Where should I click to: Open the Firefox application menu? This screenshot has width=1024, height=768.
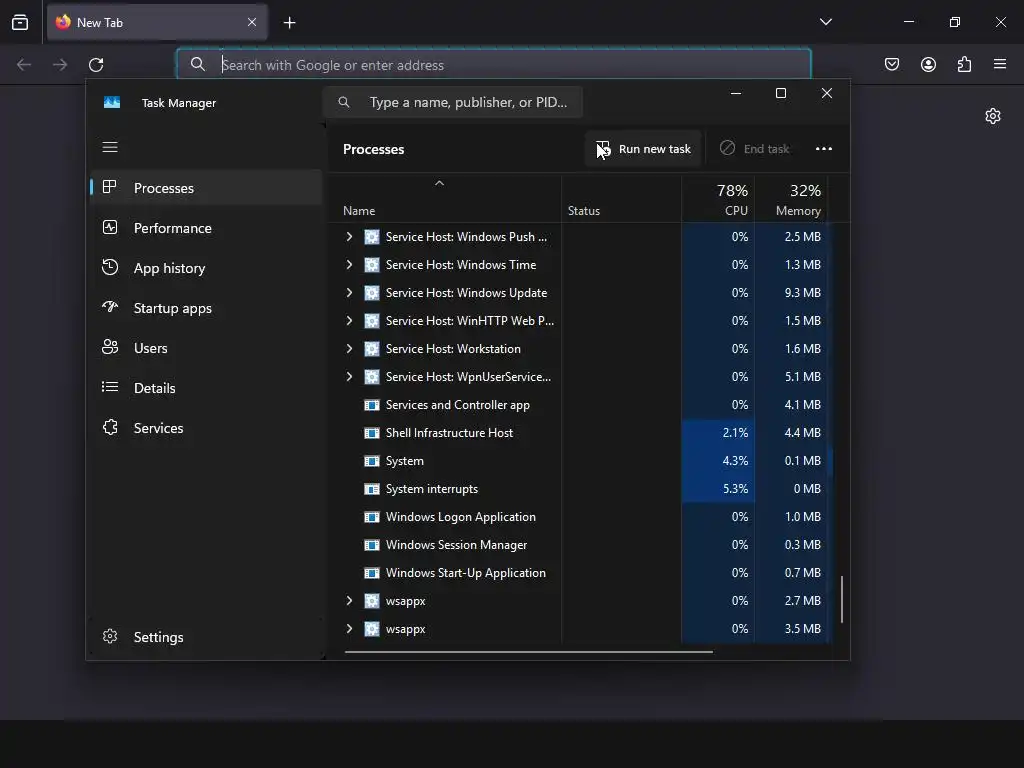point(1000,64)
